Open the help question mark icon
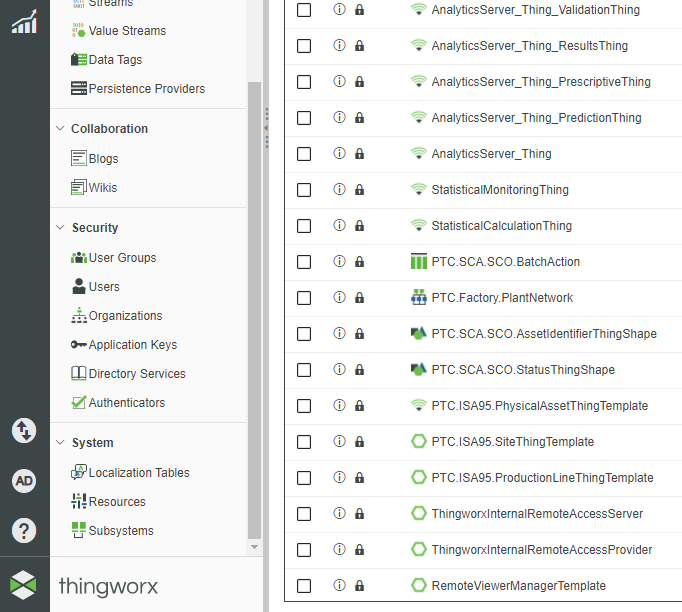This screenshot has height=612, width=682. (24, 530)
